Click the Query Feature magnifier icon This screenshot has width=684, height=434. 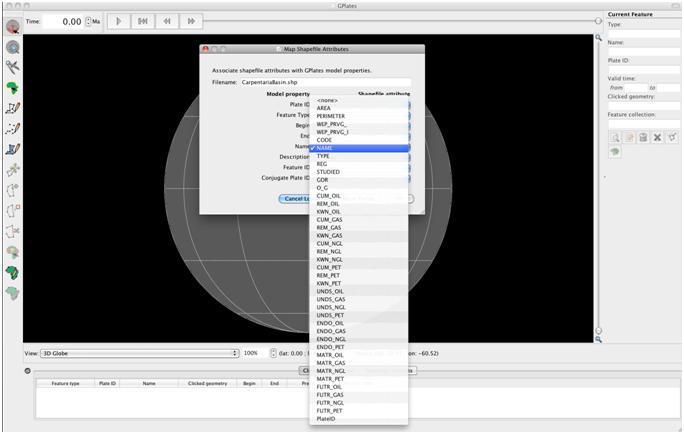(615, 137)
